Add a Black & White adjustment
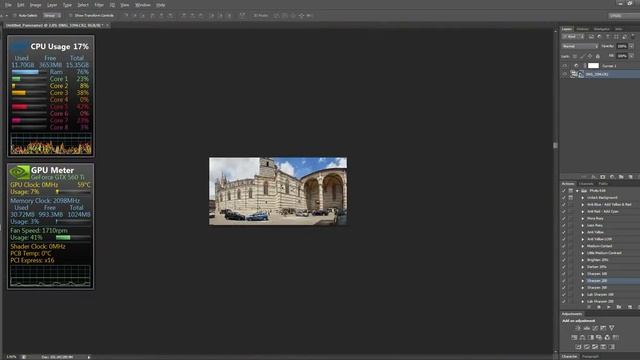Screen dimensions: 640x360 tap(591, 338)
